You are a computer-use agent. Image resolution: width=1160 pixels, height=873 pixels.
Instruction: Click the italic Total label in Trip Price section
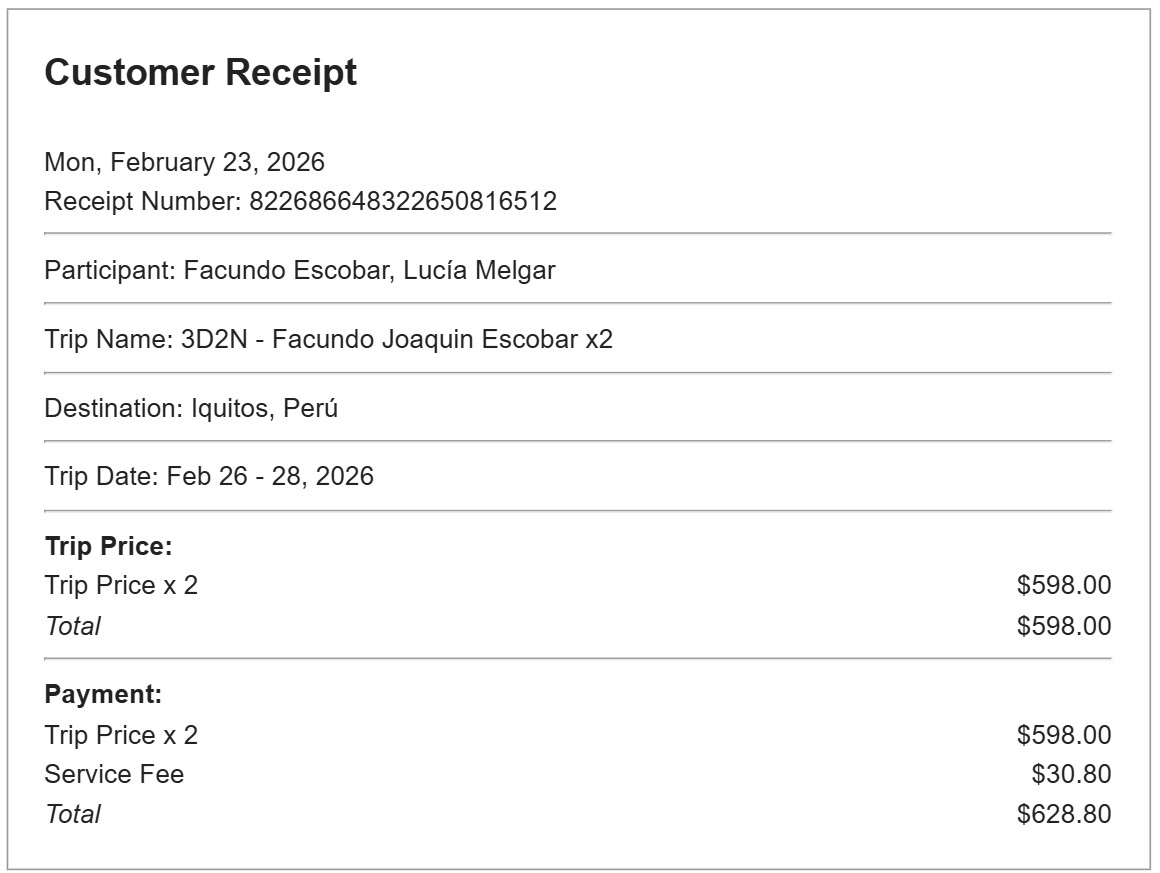pyautogui.click(x=72, y=626)
